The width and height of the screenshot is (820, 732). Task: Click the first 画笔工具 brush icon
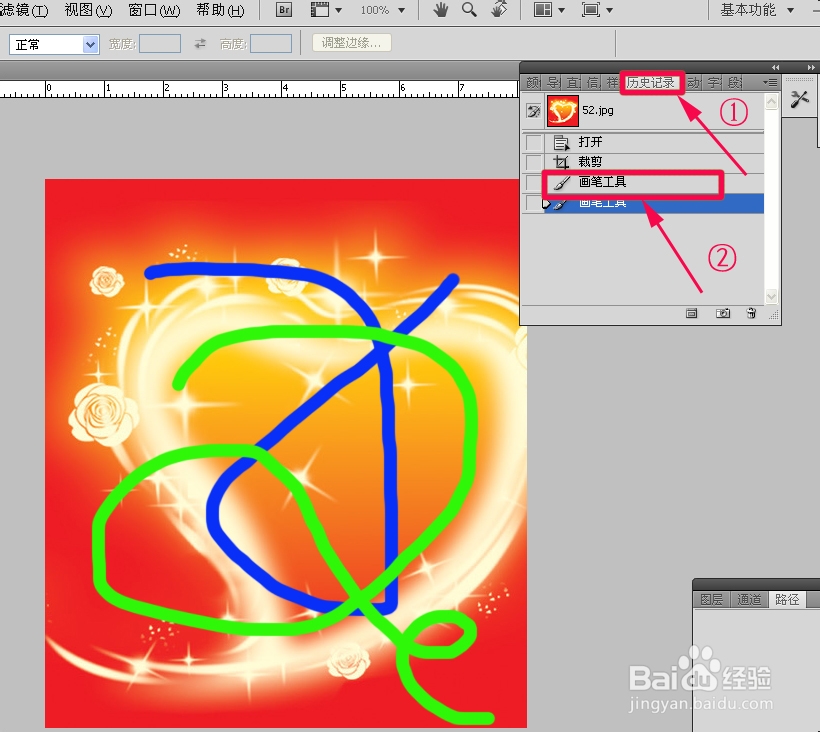pos(561,183)
